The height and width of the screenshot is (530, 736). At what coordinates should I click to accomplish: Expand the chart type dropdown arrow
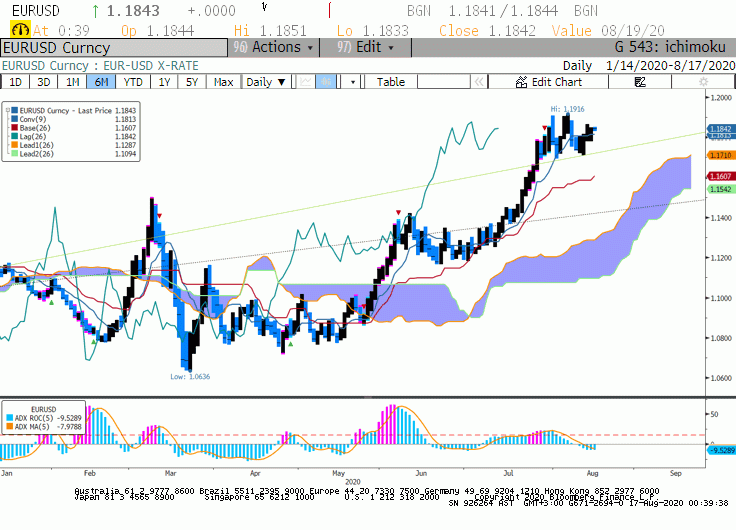[353, 82]
